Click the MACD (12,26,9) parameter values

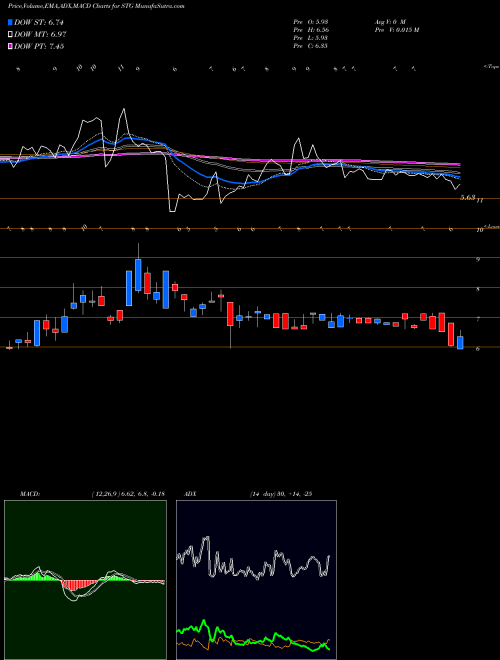click(x=128, y=494)
